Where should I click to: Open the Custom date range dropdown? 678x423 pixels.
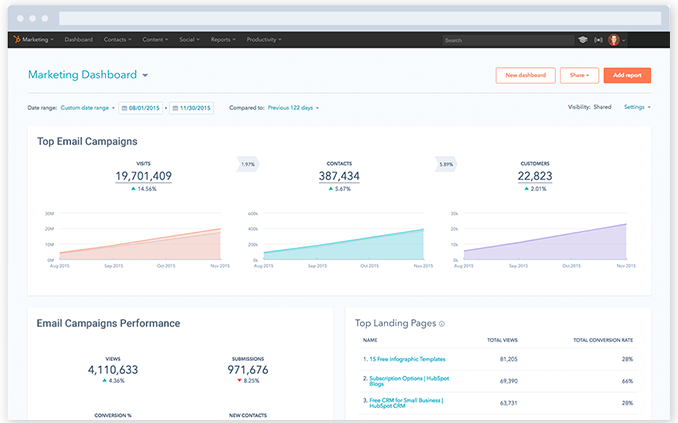(87, 108)
